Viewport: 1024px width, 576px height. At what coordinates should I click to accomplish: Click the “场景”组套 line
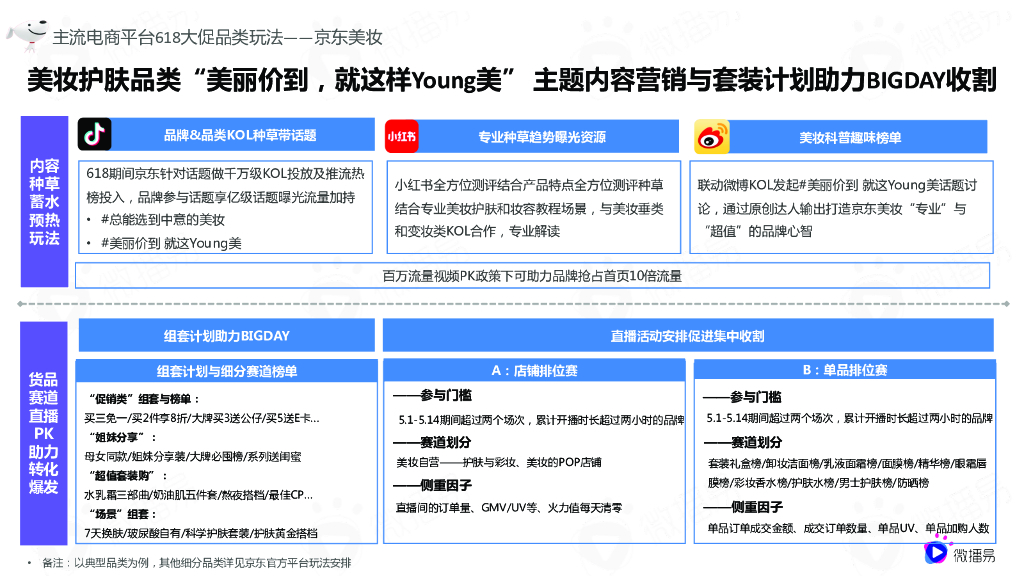click(x=122, y=514)
